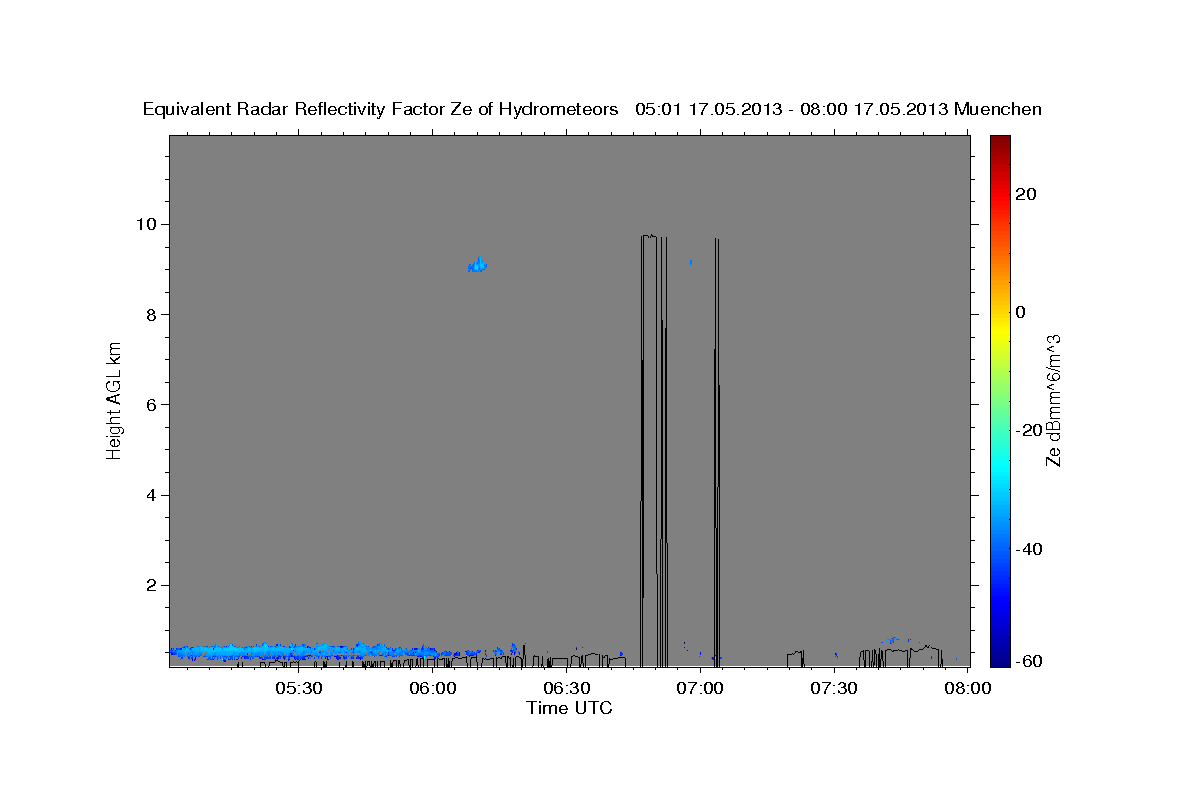Image resolution: width=1200 pixels, height=800 pixels.
Task: Click the colorbar label 'Ze dBmm^6/m^3'
Action: 1053,400
